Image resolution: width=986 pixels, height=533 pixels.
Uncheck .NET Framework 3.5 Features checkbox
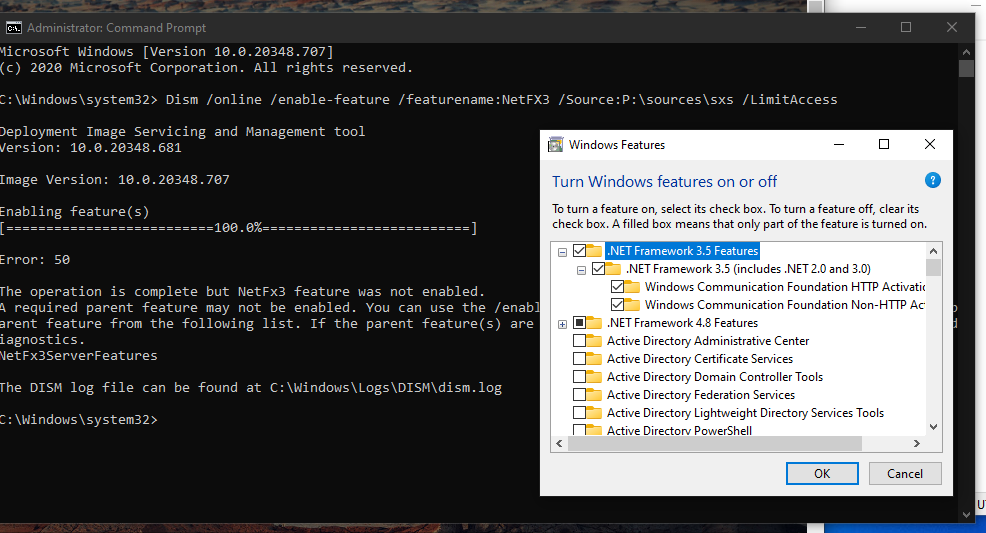coord(579,251)
